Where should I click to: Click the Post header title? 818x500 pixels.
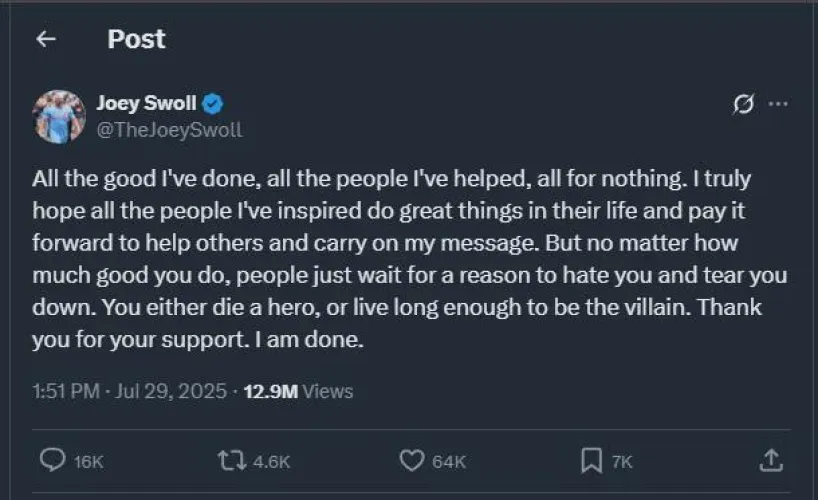pyautogui.click(x=136, y=39)
